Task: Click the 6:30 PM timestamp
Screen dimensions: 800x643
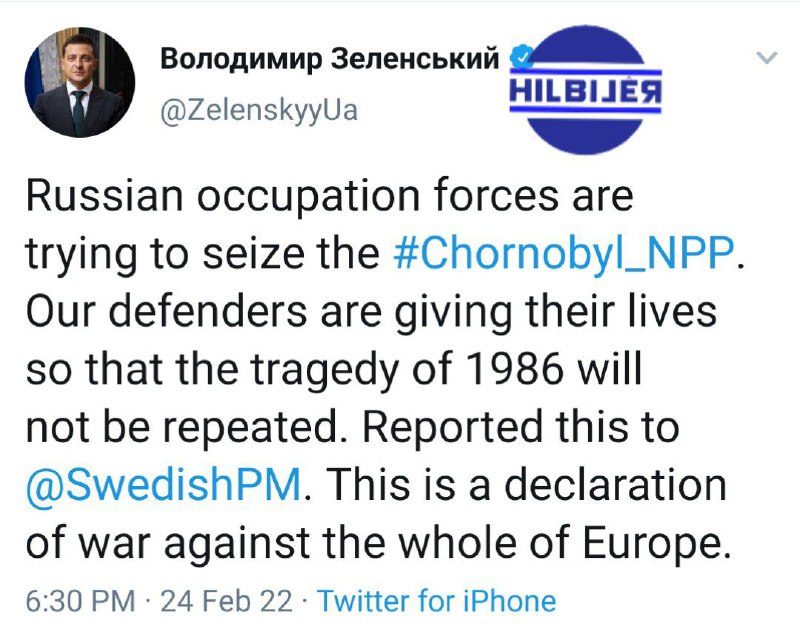Action: tap(81, 601)
